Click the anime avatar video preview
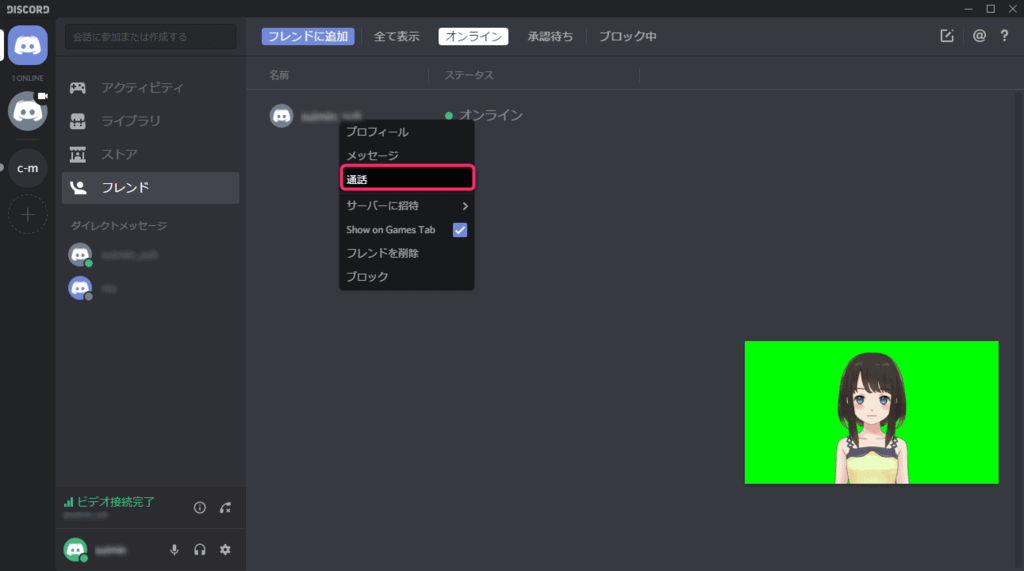The height and width of the screenshot is (571, 1024). pos(871,412)
